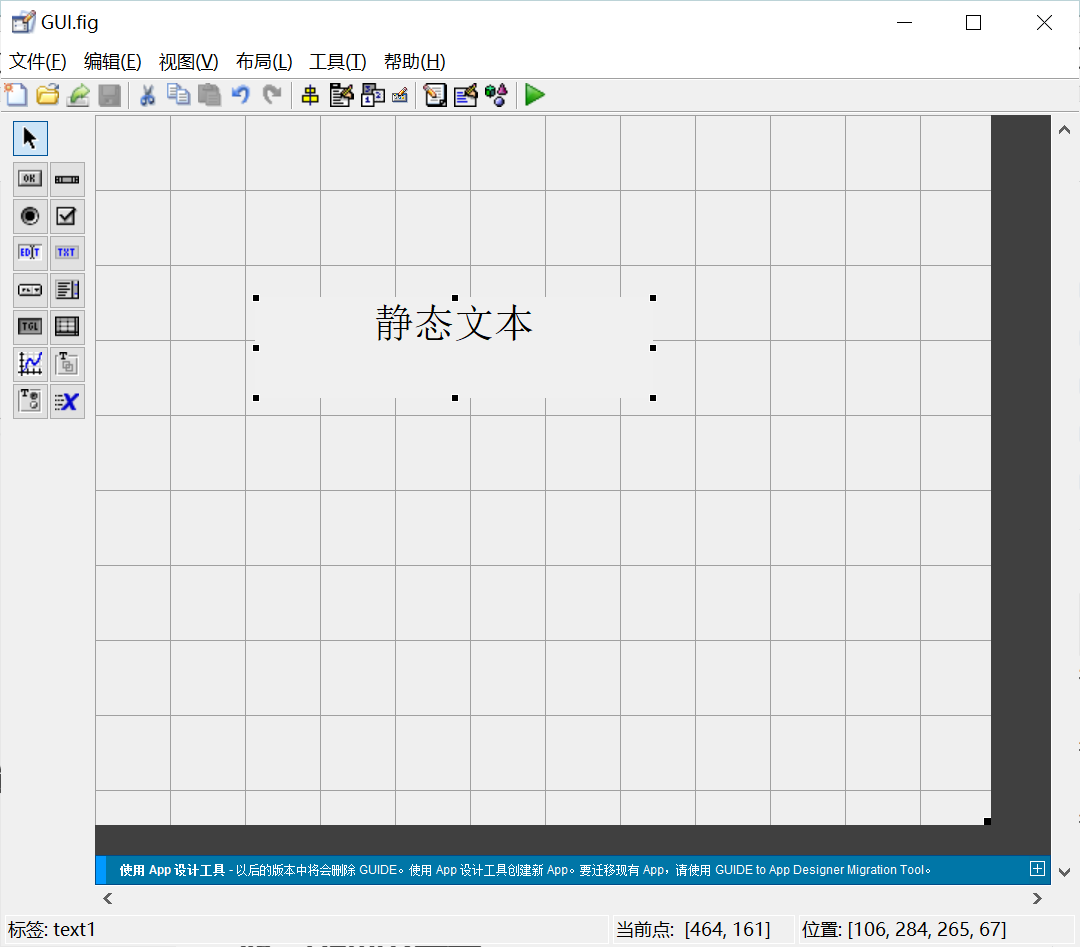Open the Menu Editor from the toolbar
The image size is (1080, 947).
coord(340,95)
